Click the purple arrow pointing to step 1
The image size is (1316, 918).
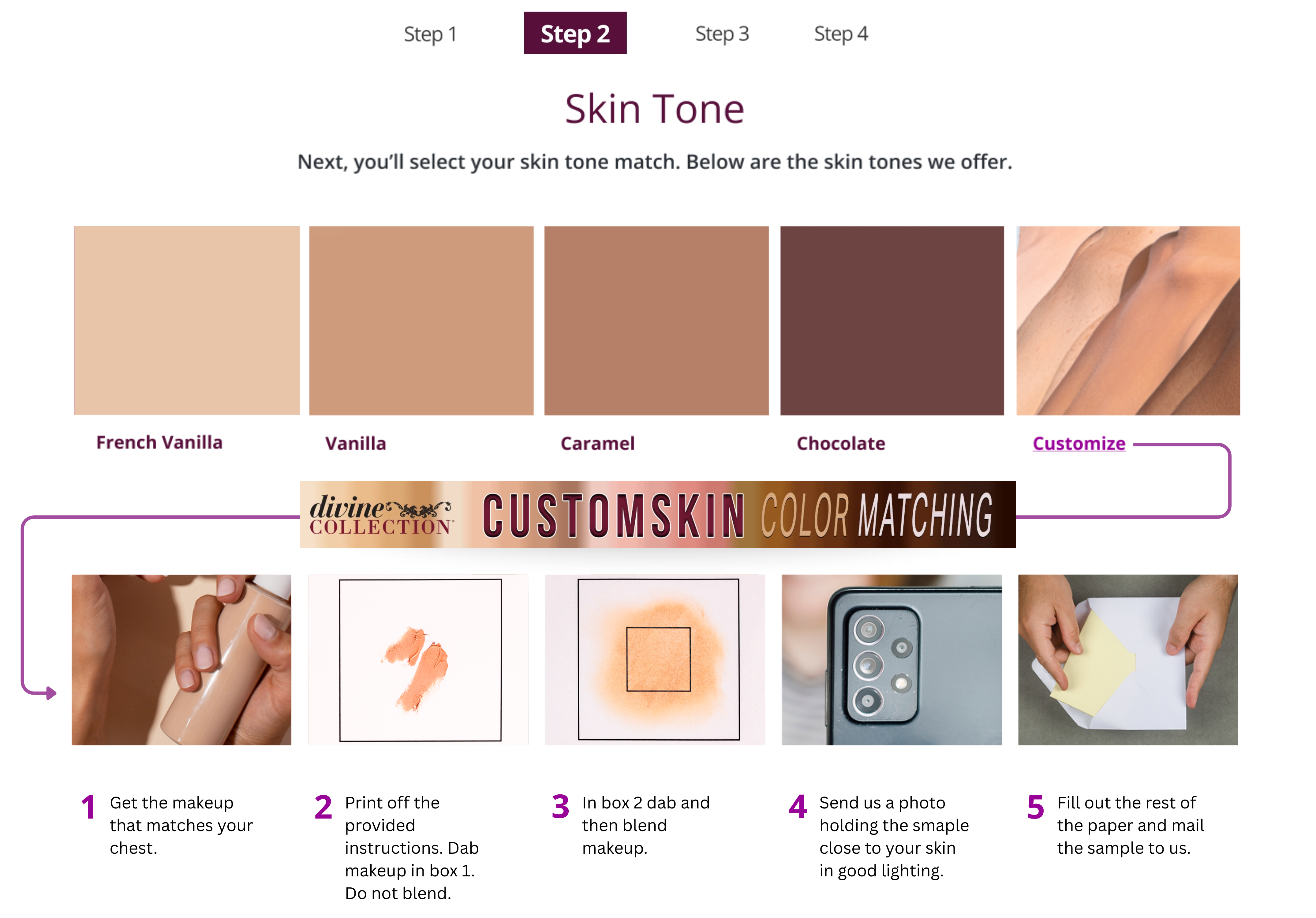50,693
